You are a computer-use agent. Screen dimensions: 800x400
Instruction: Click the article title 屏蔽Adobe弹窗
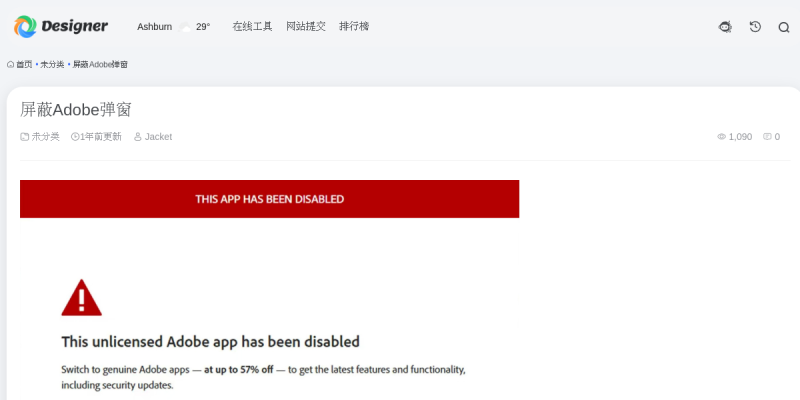click(76, 110)
